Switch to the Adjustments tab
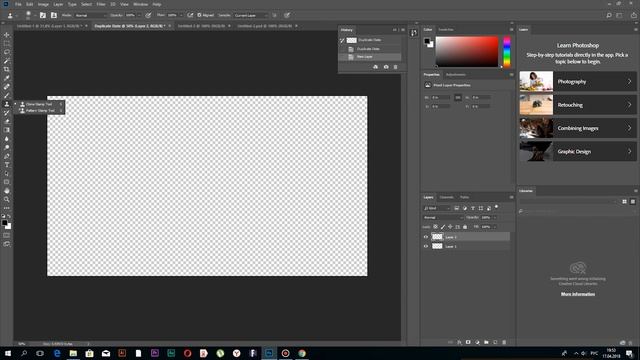This screenshot has height=360, width=640. pos(456,75)
